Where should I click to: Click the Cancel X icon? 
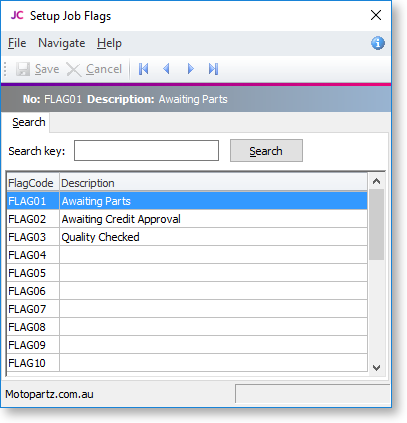(74, 69)
